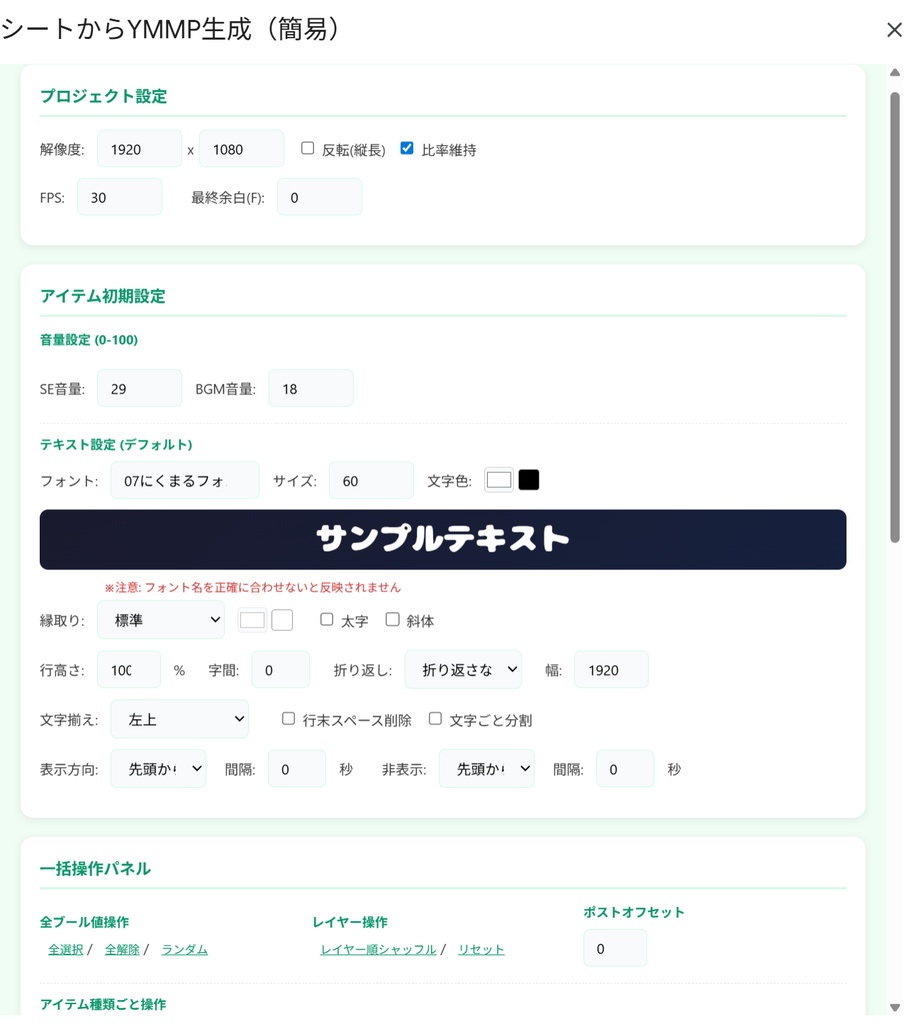This screenshot has height=1024, width=911.
Task: Run レイヤー順シャッフル
Action: tap(377, 949)
